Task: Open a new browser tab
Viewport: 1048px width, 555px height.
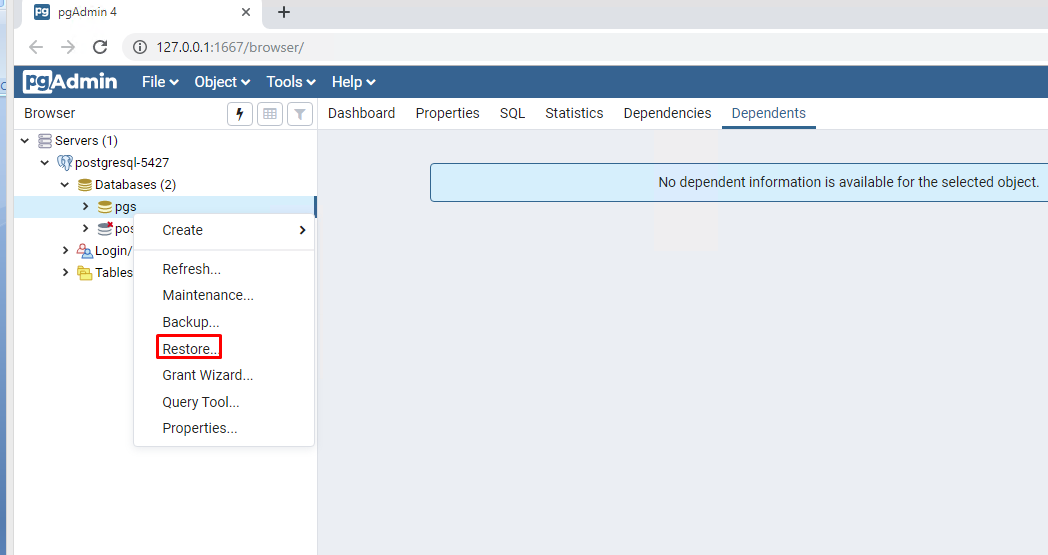Action: (284, 12)
